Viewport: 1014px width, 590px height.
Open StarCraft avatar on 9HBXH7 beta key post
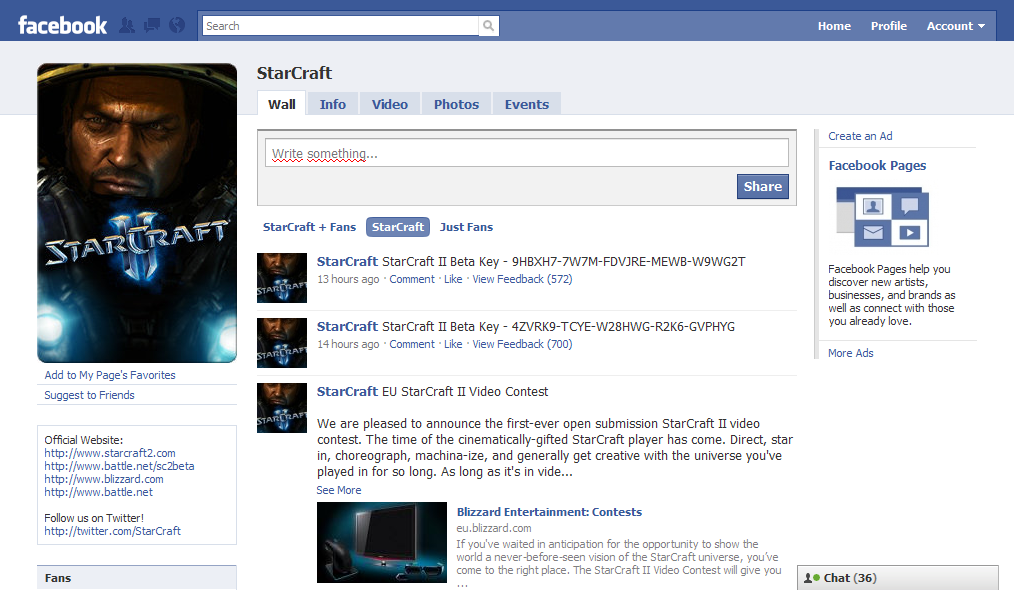point(282,278)
